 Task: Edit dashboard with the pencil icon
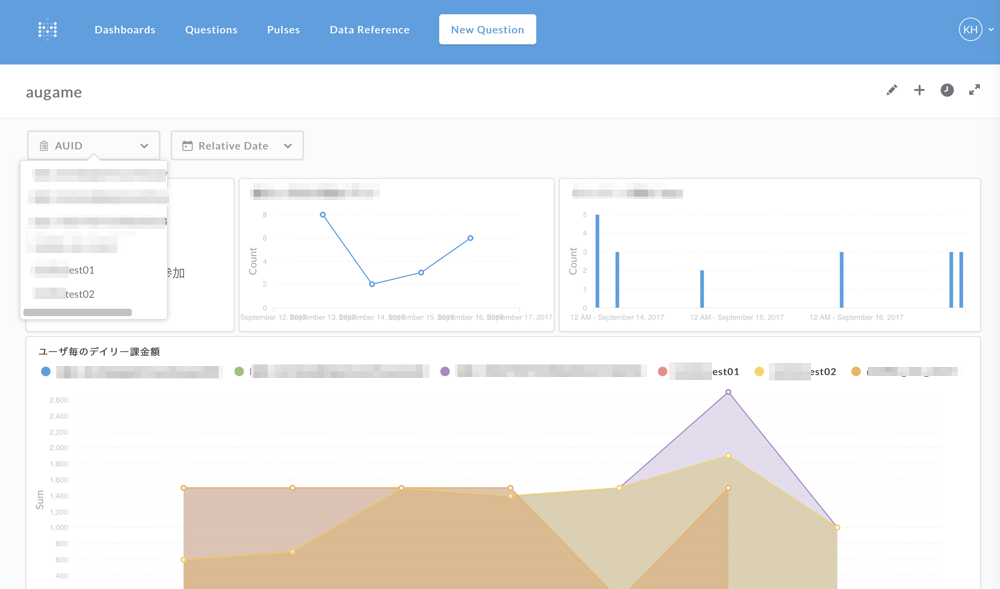pos(892,90)
